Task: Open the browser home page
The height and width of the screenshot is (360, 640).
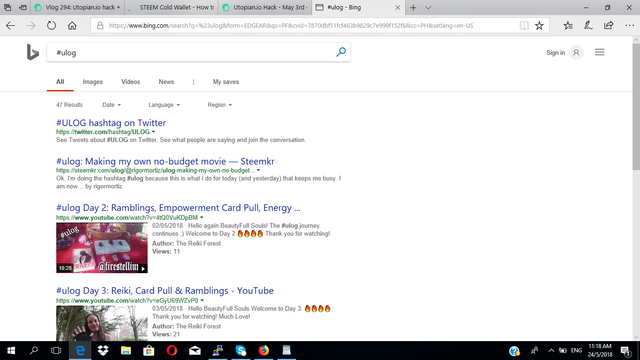Action: click(72, 25)
